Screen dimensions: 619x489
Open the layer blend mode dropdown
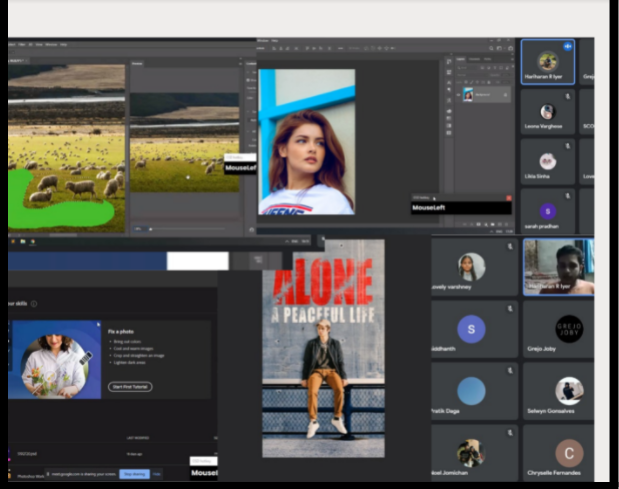point(473,75)
